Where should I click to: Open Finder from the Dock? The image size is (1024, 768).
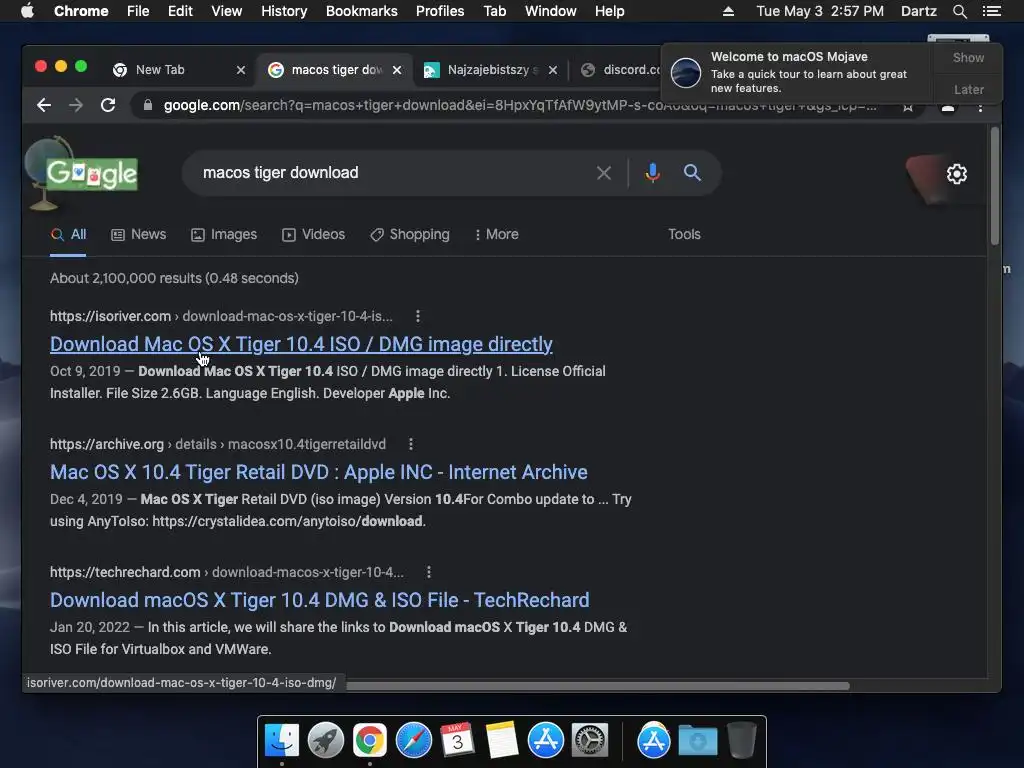click(282, 741)
